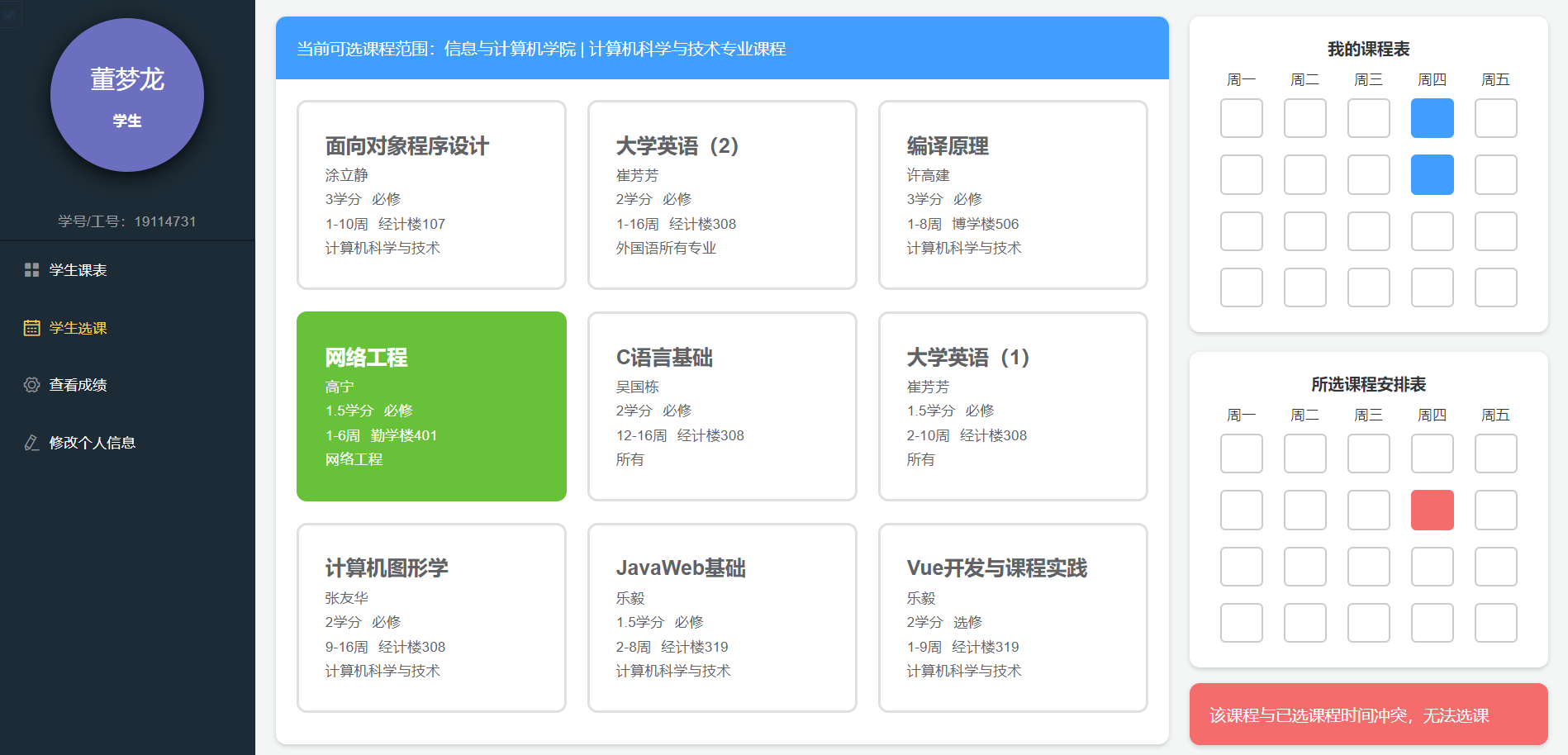This screenshot has width=1568, height=755.
Task: Click teacher name 许高建
Action: pyautogui.click(x=929, y=175)
